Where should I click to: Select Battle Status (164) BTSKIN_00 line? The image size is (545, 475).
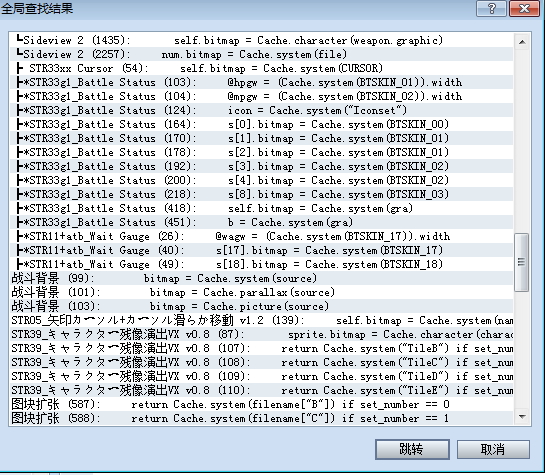(x=261, y=124)
